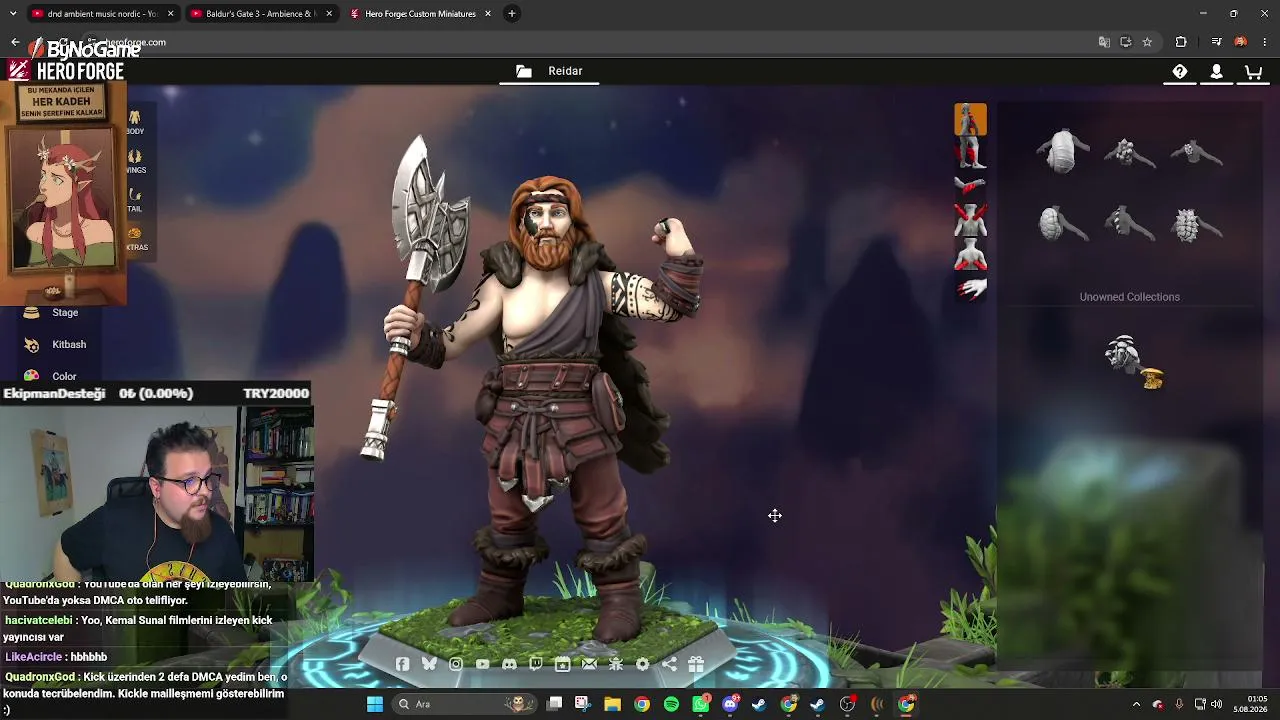Viewport: 1280px width, 720px height.
Task: Open volume control in system tray
Action: coord(1217,704)
